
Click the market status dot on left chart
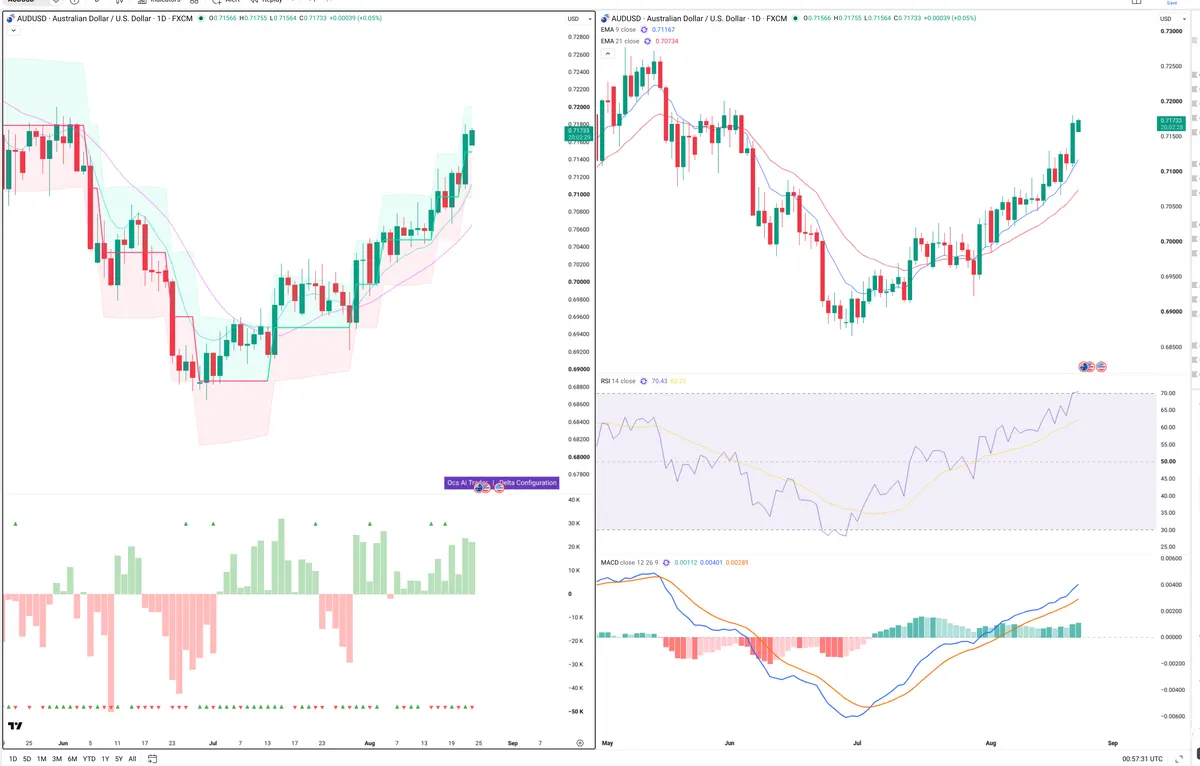199,18
